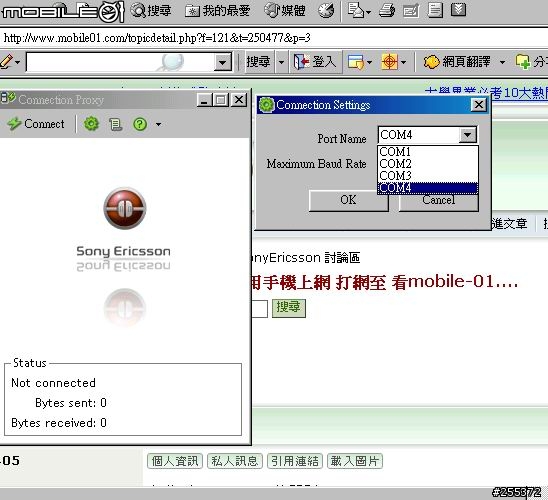Select COM1 from the port list
Image resolution: width=548 pixels, height=500 pixels.
[427, 152]
